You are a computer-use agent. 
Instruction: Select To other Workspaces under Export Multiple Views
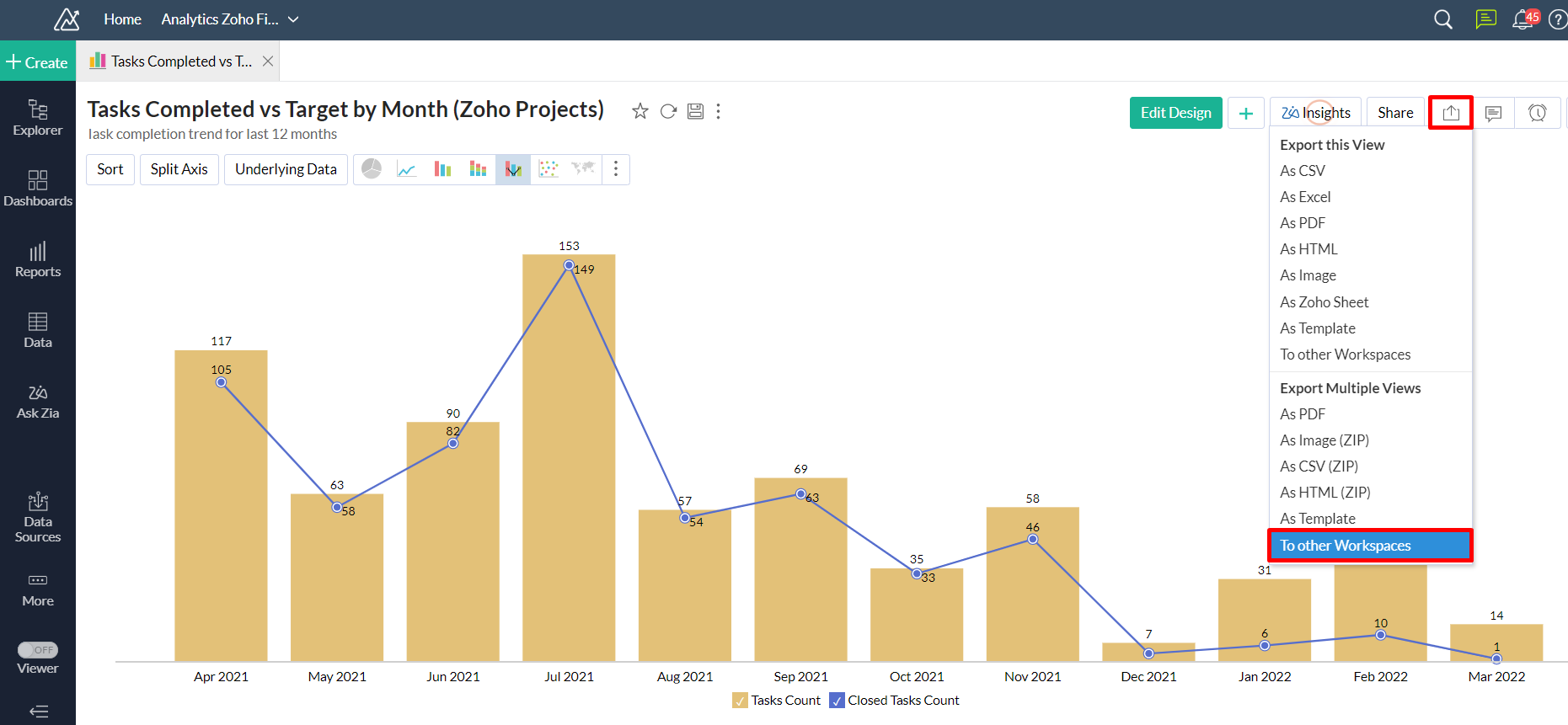coord(1345,546)
